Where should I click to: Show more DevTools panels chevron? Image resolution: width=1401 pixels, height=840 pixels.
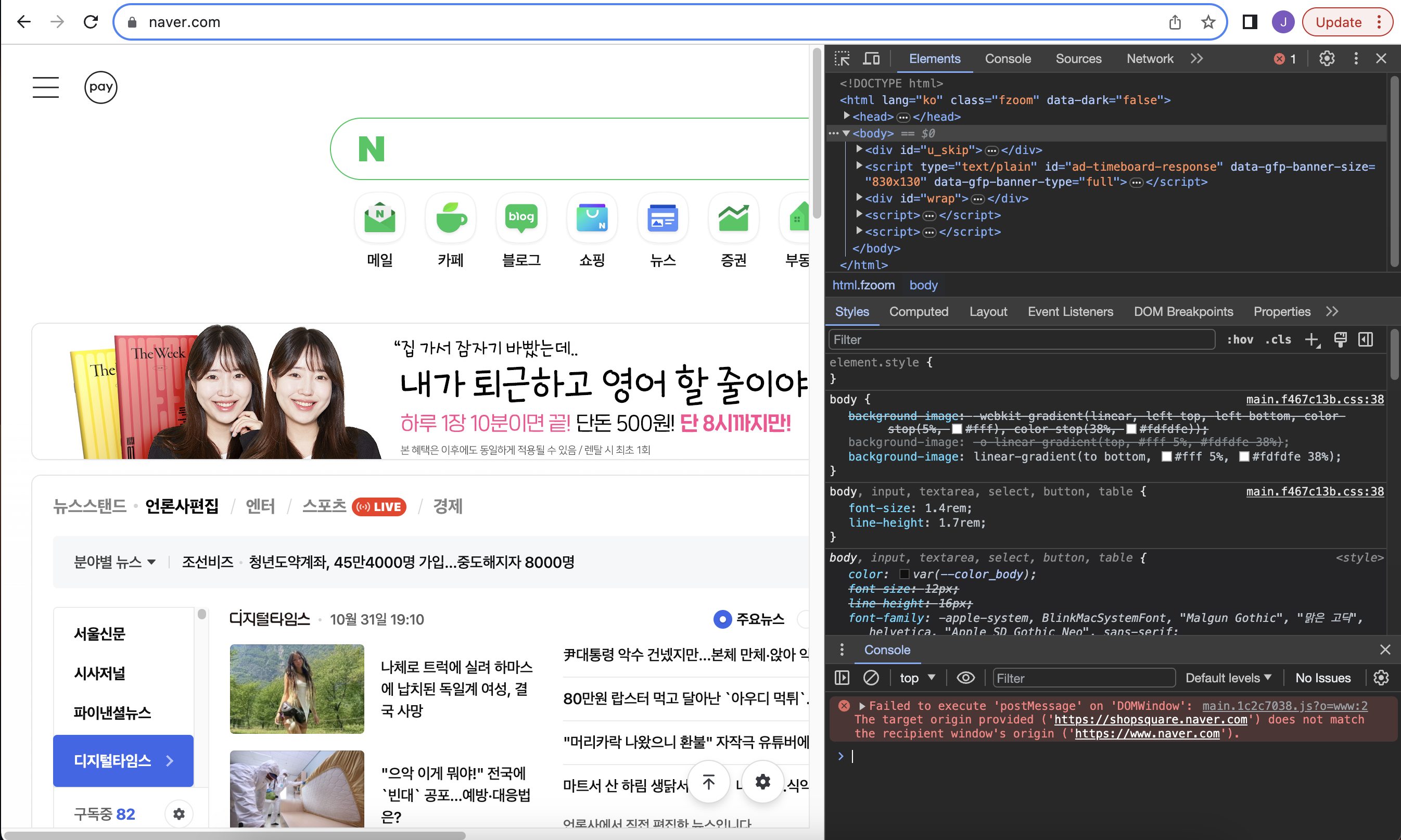pyautogui.click(x=1197, y=59)
